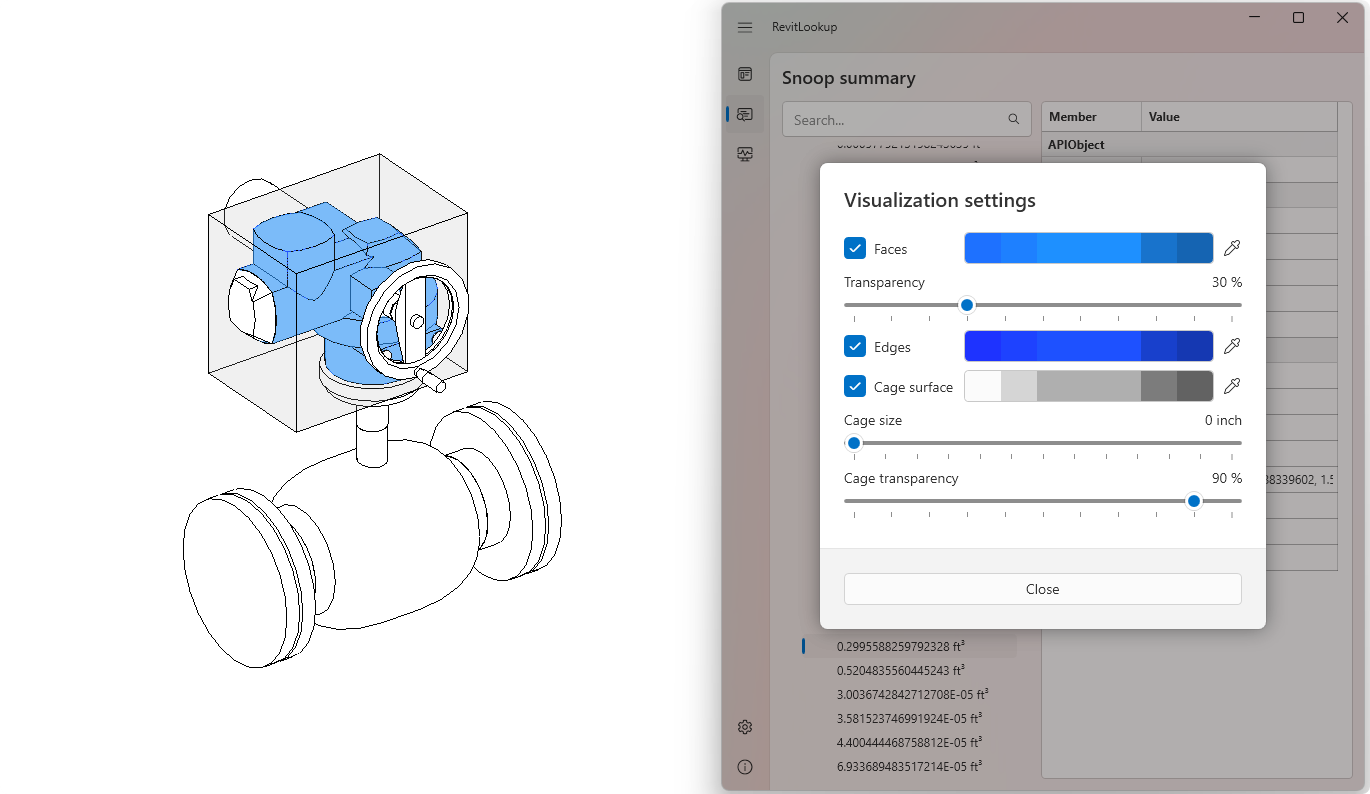Click the Cage transparency slider thumb
The height and width of the screenshot is (794, 1370).
(1193, 501)
